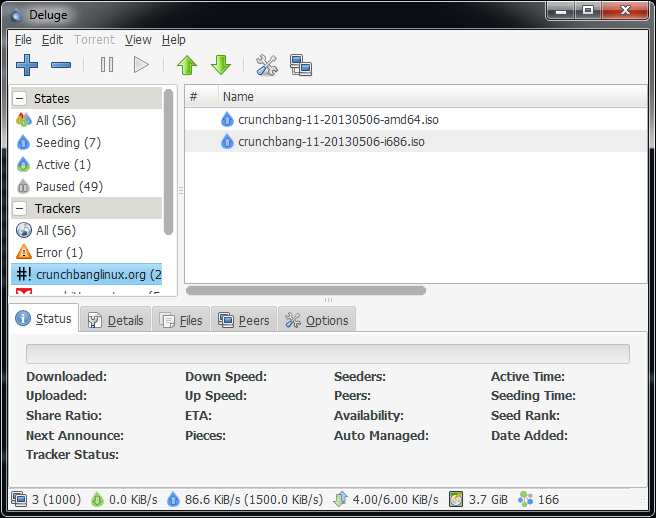Click the 86.6 KiB/s upload speed text
This screenshot has width=656, height=518.
(x=254, y=499)
